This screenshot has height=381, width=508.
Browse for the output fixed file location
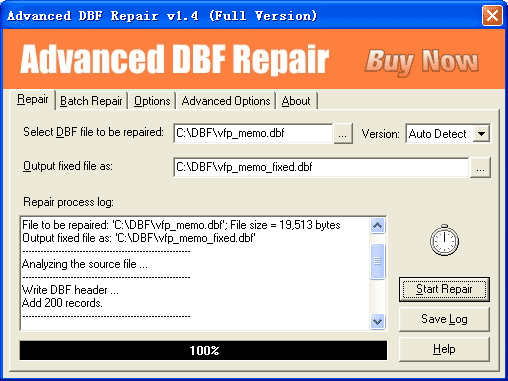click(480, 168)
